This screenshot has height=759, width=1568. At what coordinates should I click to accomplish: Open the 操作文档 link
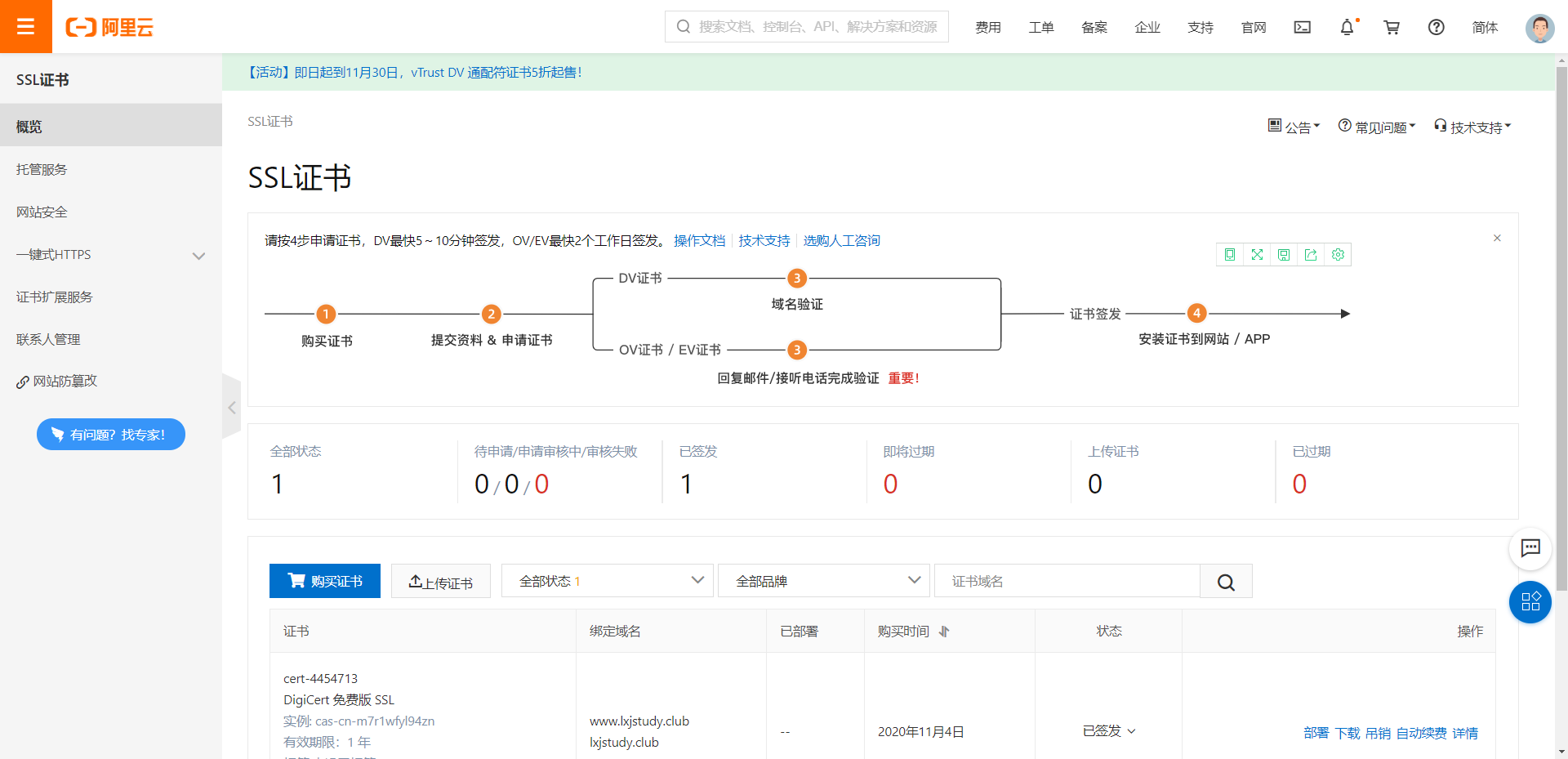coord(699,240)
